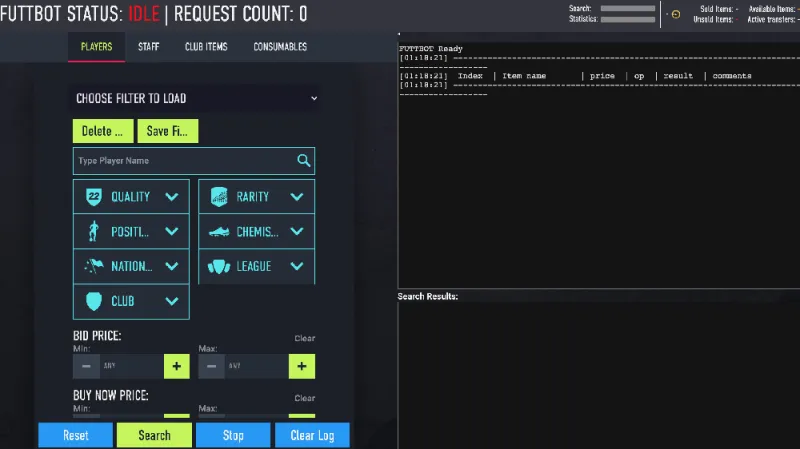Expand the Club filter chevron

[172, 301]
